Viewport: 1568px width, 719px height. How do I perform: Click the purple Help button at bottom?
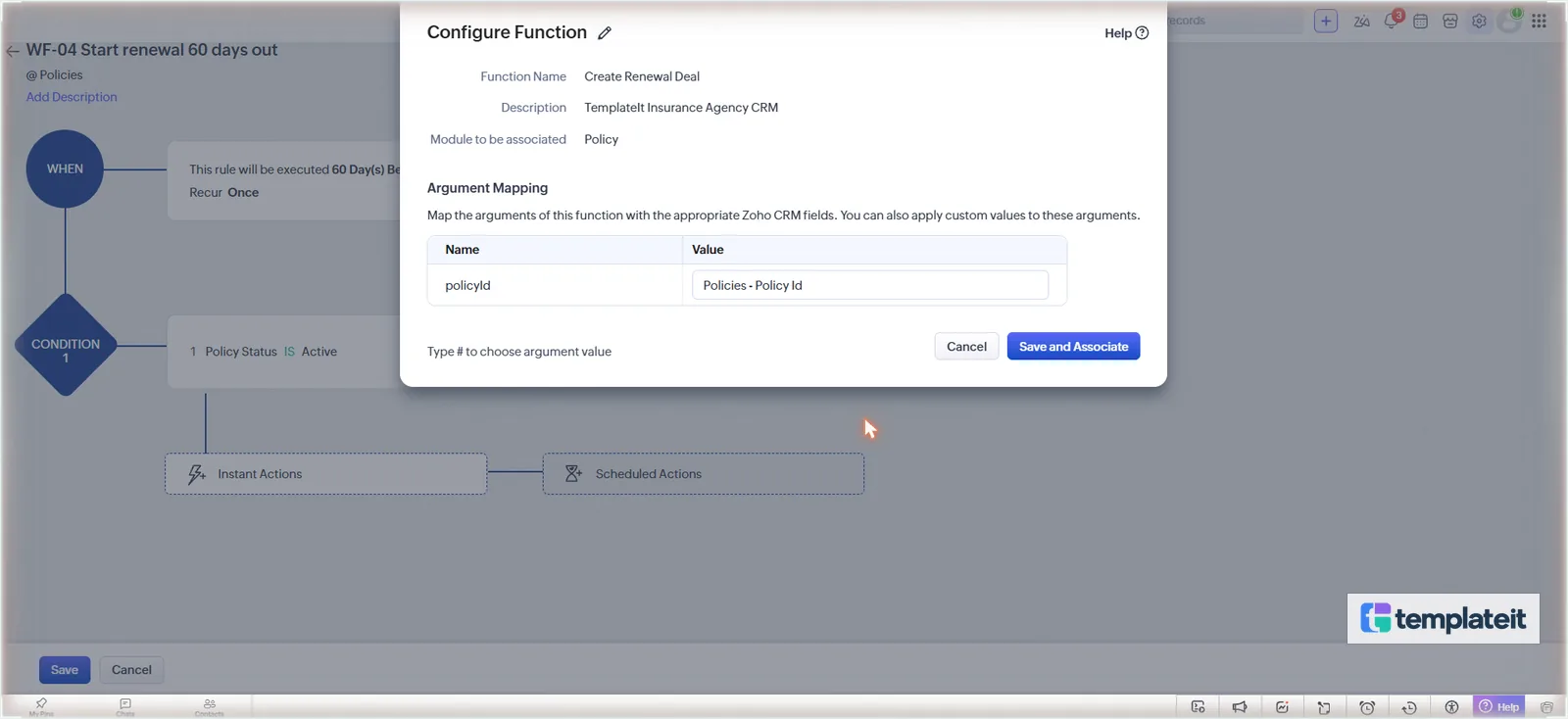coord(1499,706)
